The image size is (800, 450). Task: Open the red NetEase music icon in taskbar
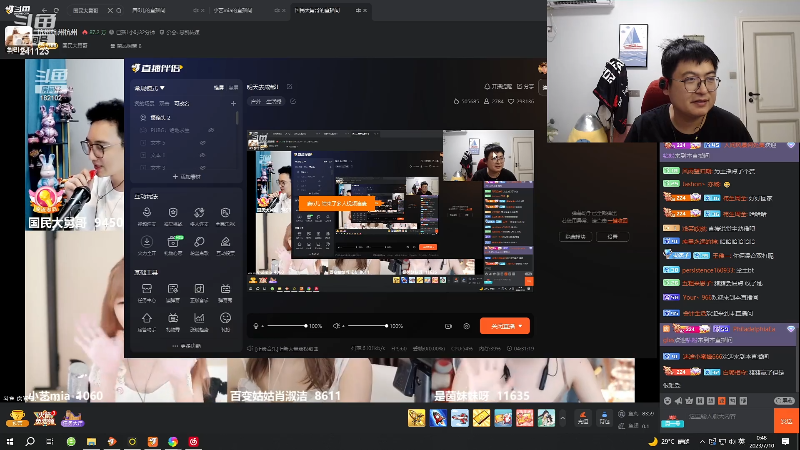[x=193, y=441]
